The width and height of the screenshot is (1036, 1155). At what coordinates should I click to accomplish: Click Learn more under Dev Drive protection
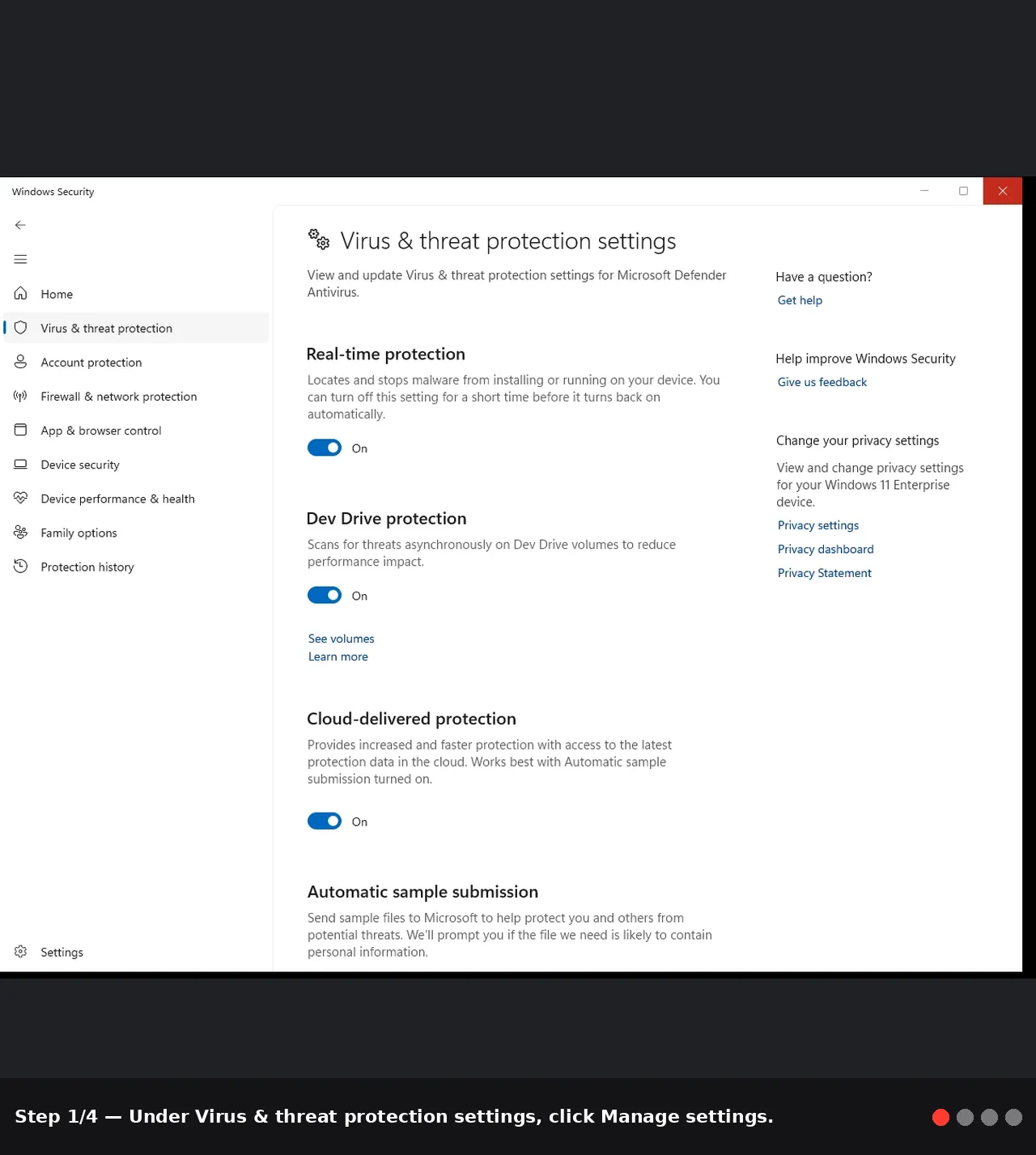point(338,656)
